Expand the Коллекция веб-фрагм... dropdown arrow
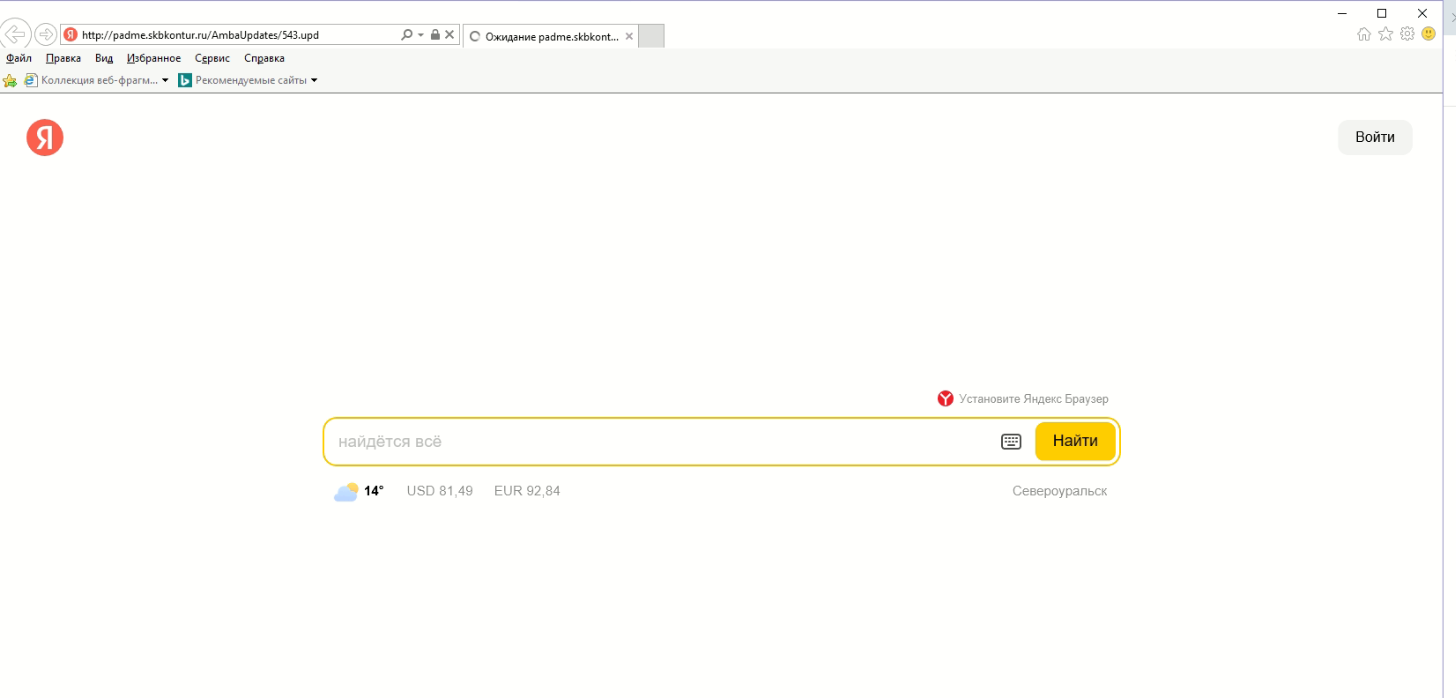Image resolution: width=1456 pixels, height=698 pixels. pyautogui.click(x=165, y=80)
